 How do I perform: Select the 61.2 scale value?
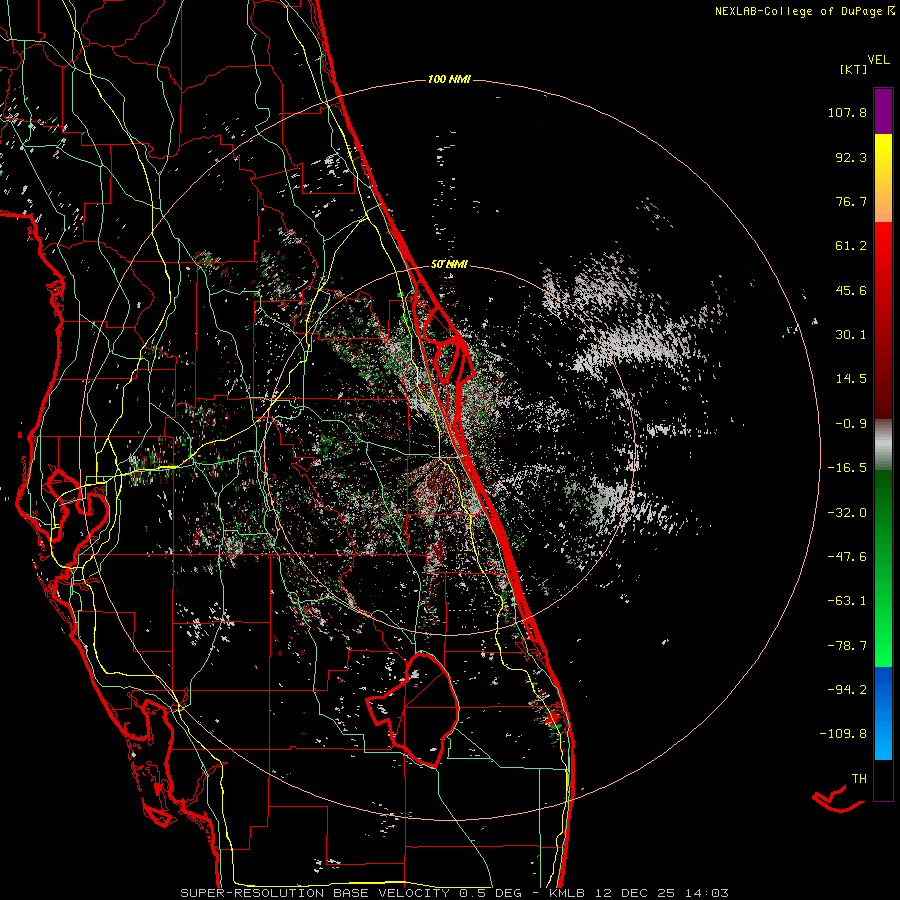pos(851,246)
